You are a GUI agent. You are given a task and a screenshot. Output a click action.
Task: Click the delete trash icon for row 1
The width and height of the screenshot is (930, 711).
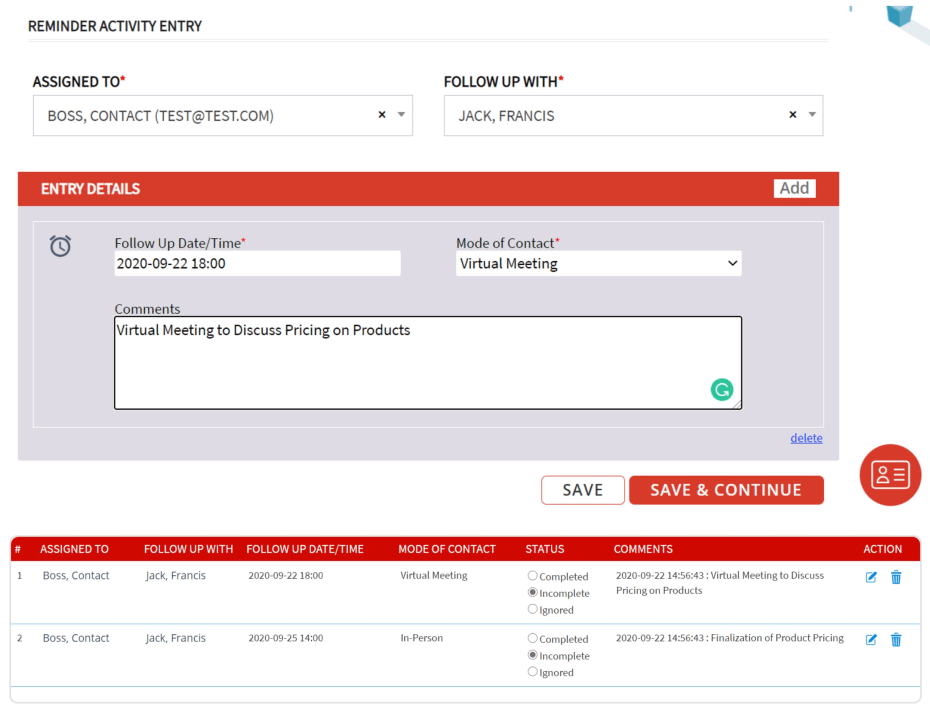tap(896, 576)
